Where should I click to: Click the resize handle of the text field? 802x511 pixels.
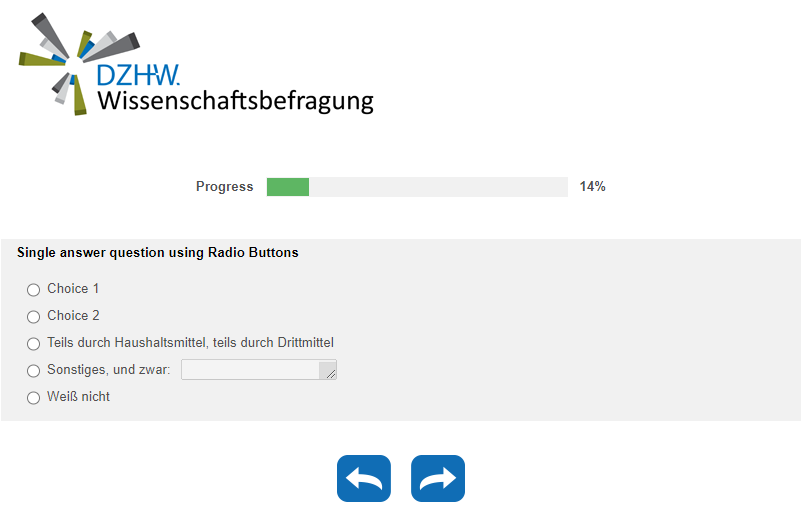[329, 372]
